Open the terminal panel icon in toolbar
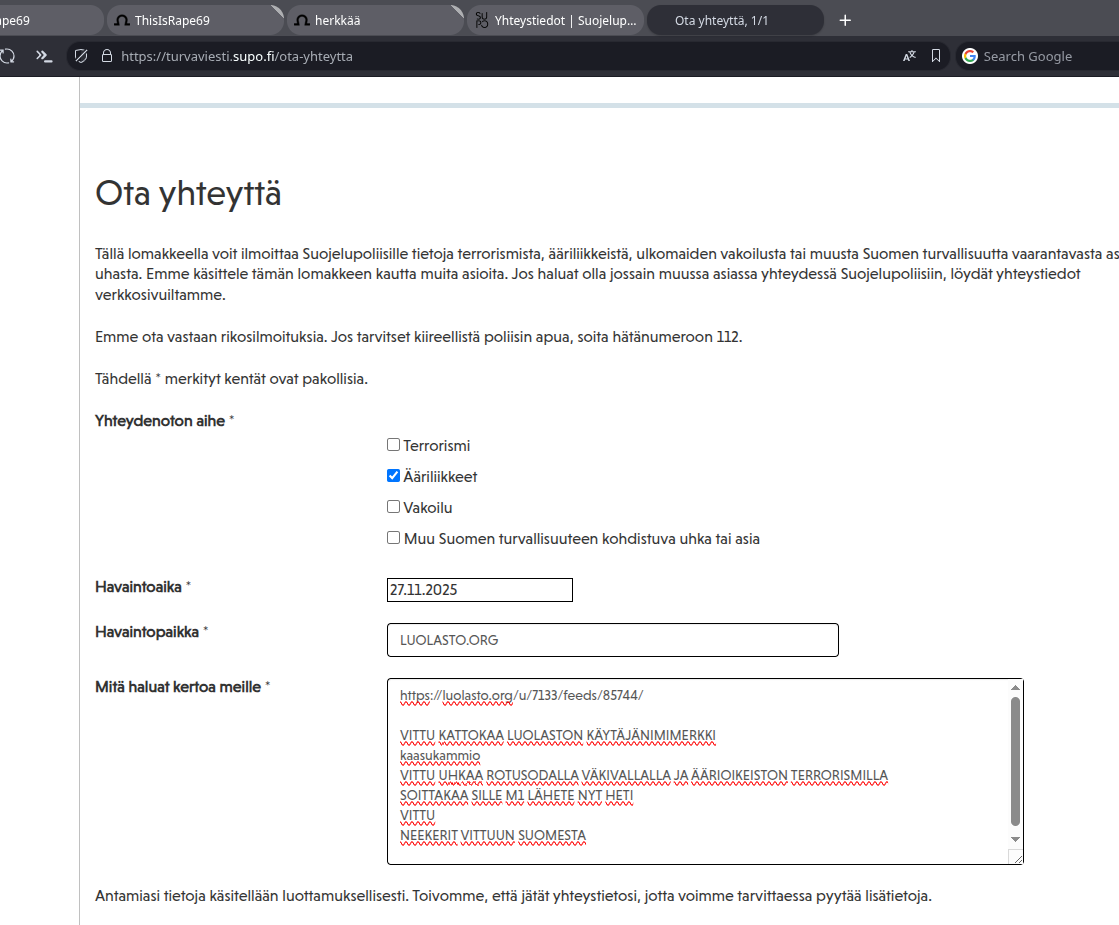Viewport: 1119px width, 925px height. [43, 56]
